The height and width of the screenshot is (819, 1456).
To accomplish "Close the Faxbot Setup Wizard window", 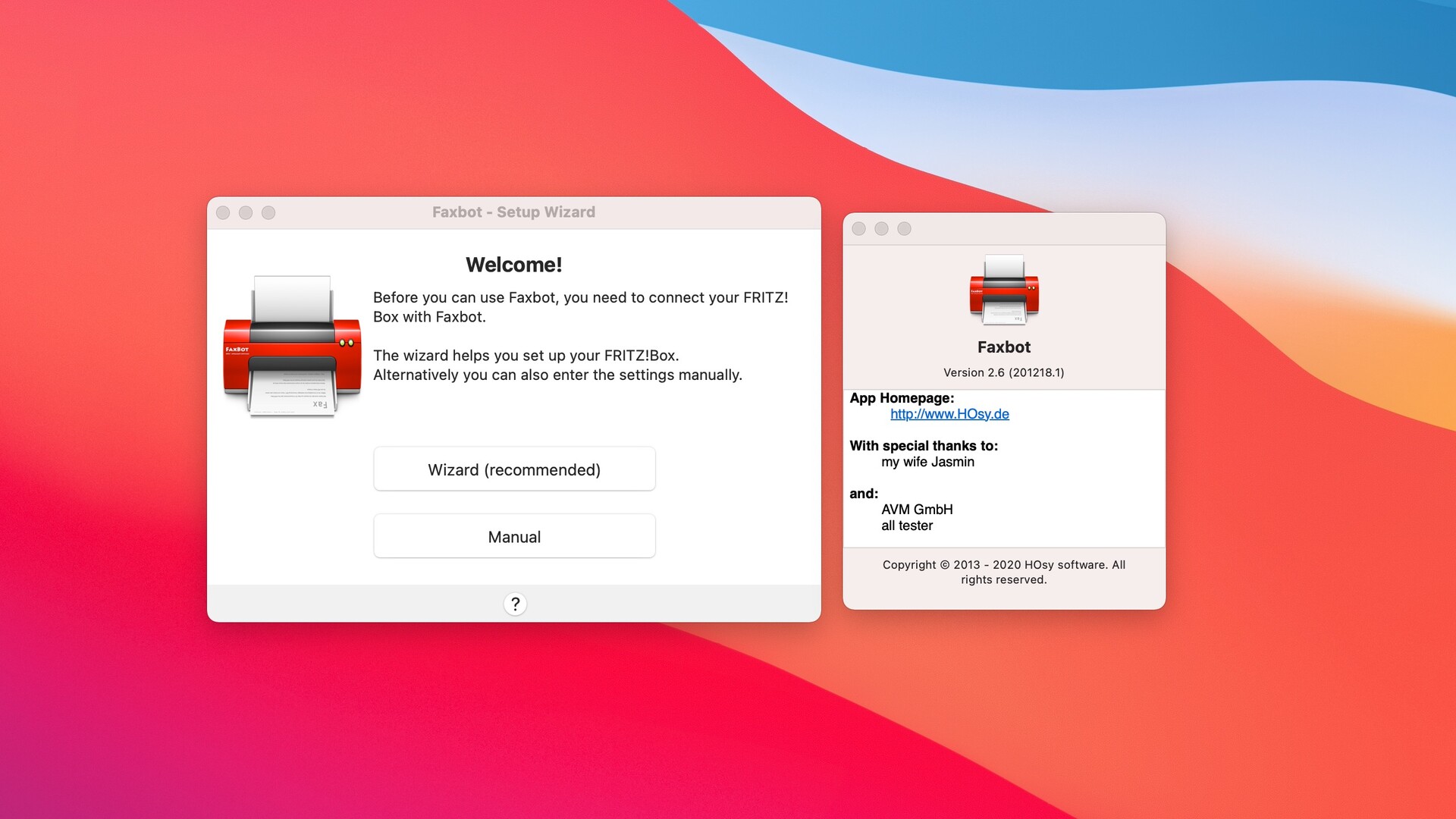I will tap(223, 213).
